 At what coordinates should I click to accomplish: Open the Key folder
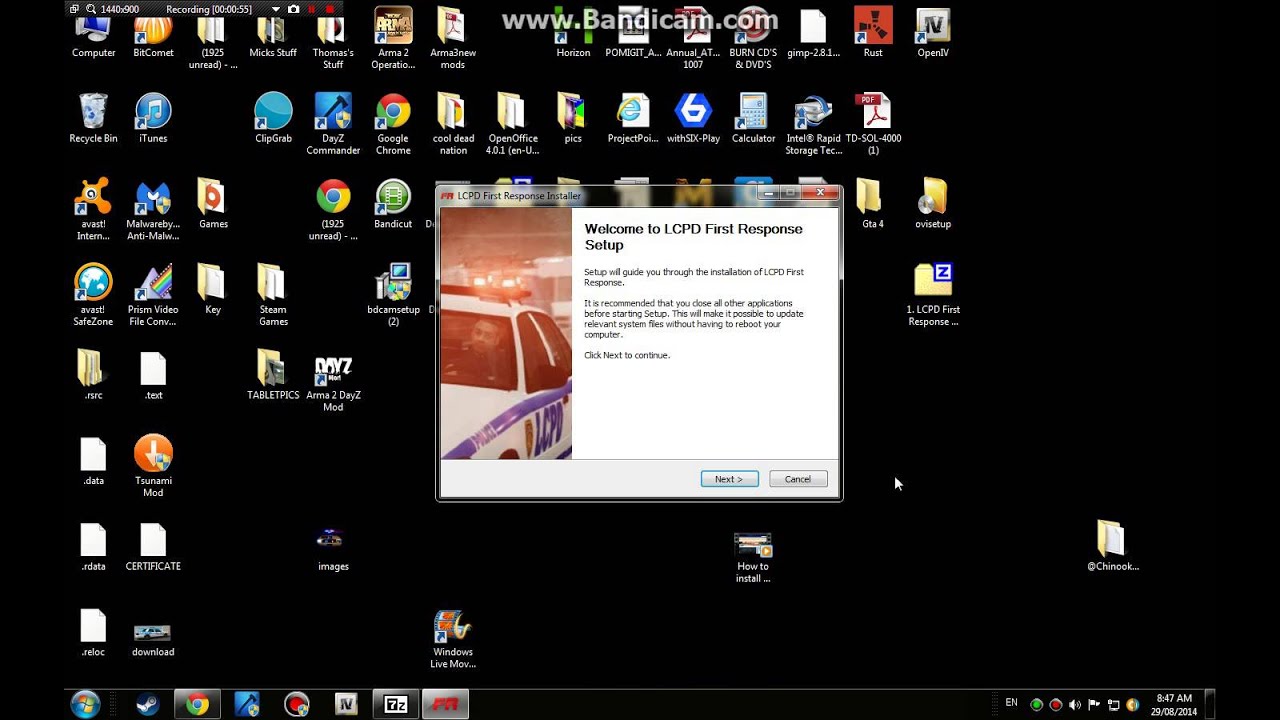coord(213,289)
